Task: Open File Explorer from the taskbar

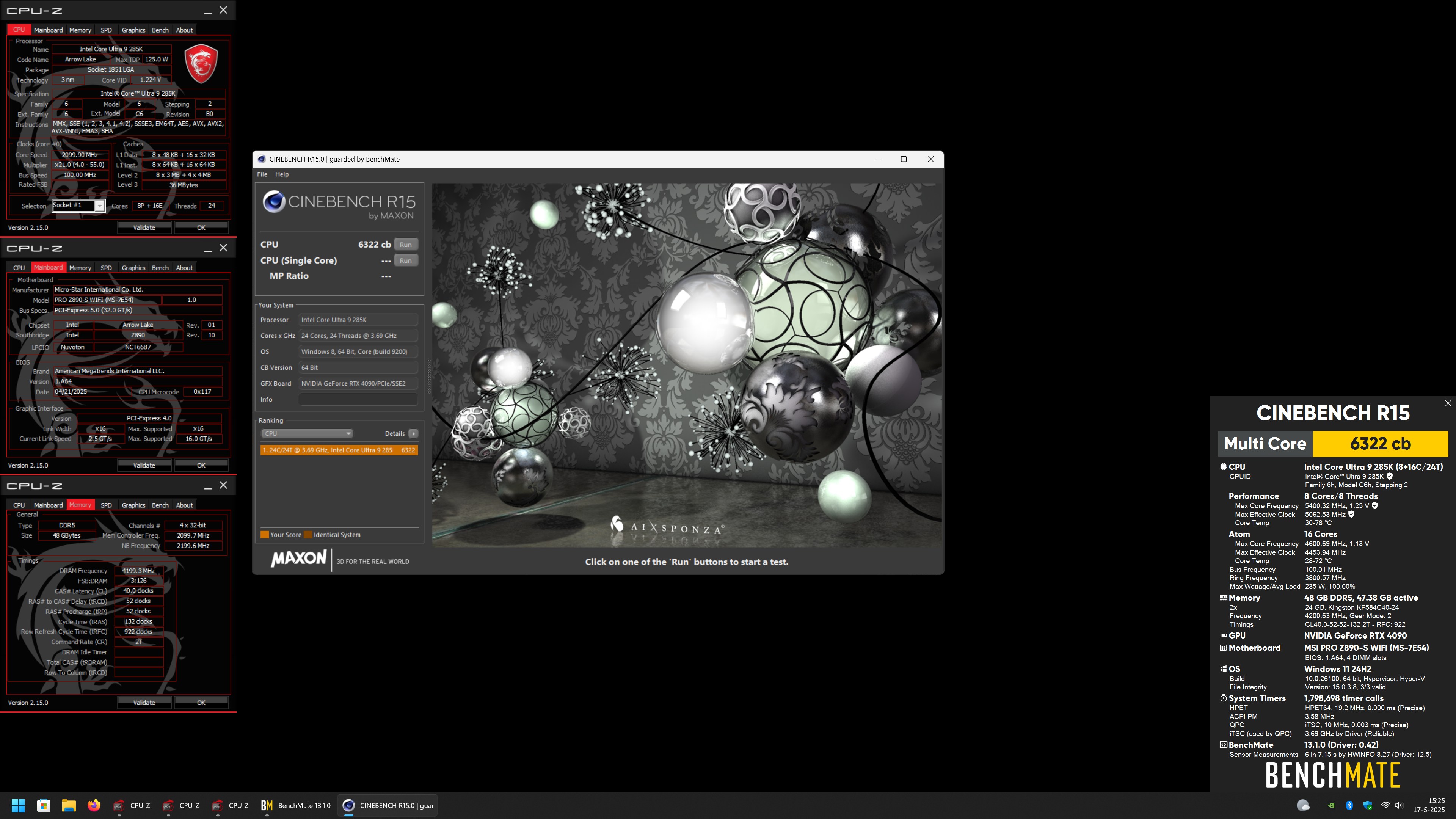Action: tap(69, 805)
